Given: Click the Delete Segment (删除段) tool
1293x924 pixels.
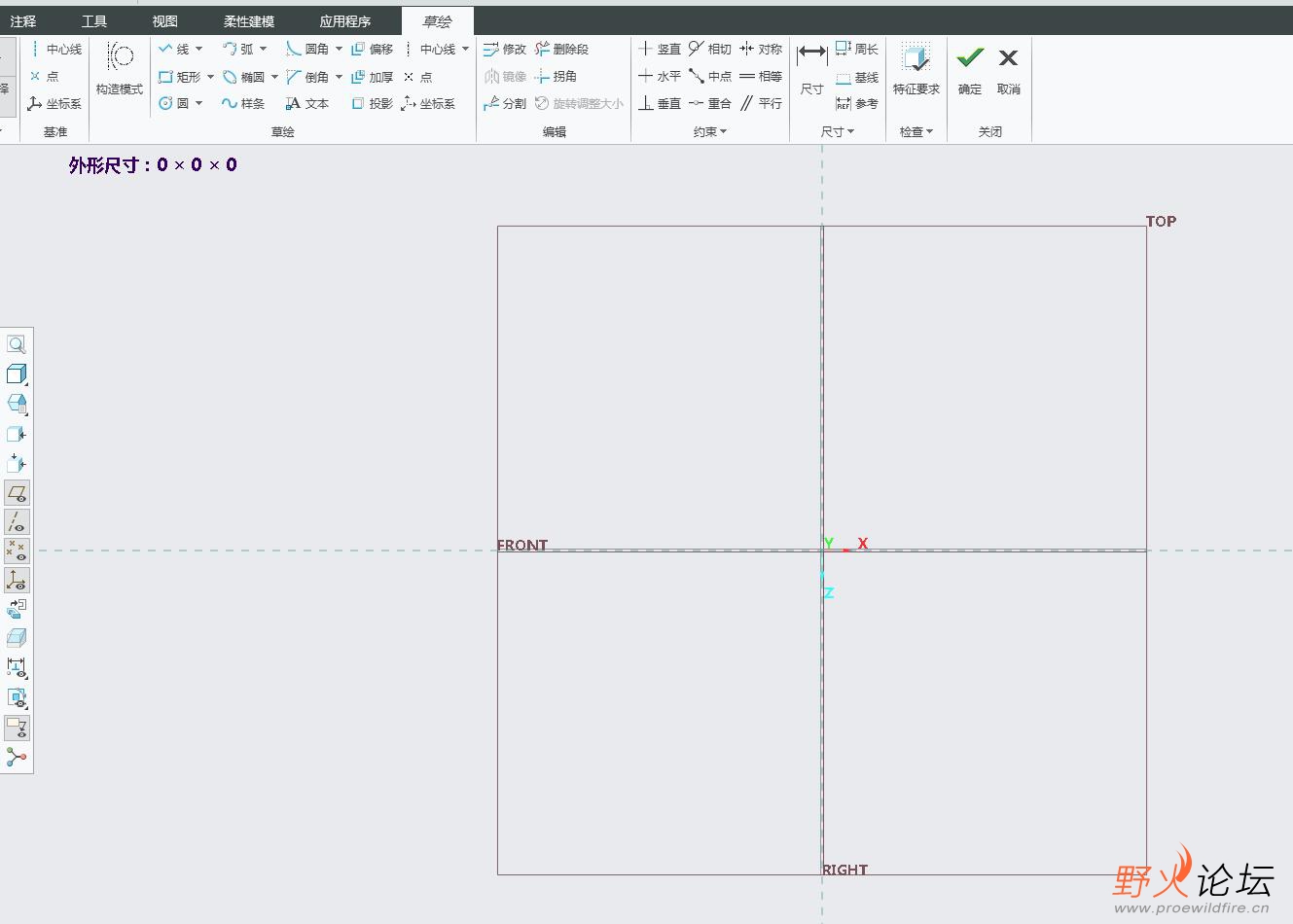Looking at the screenshot, I should coord(561,49).
